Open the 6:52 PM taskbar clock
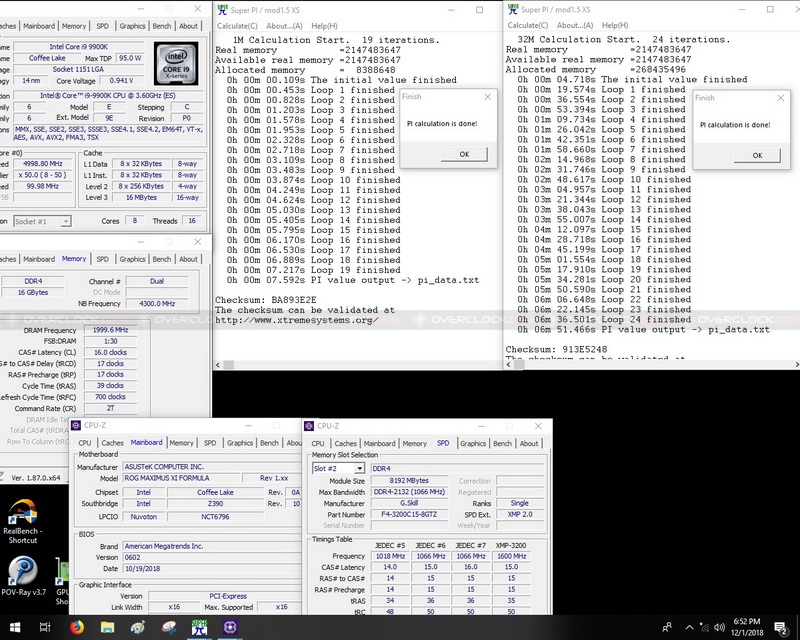The image size is (800, 640). click(747, 627)
